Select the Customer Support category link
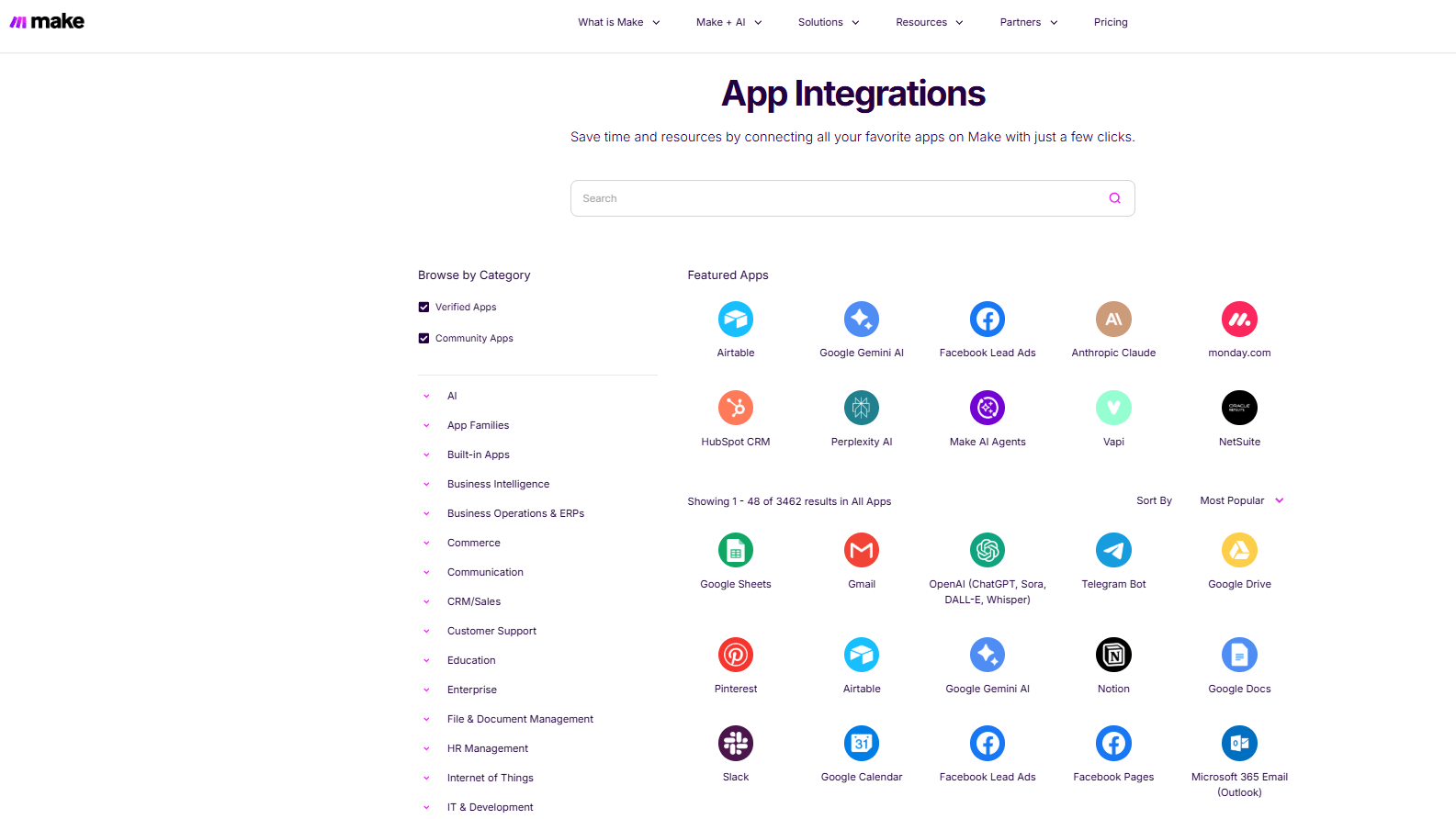The height and width of the screenshot is (819, 1456). pos(491,631)
